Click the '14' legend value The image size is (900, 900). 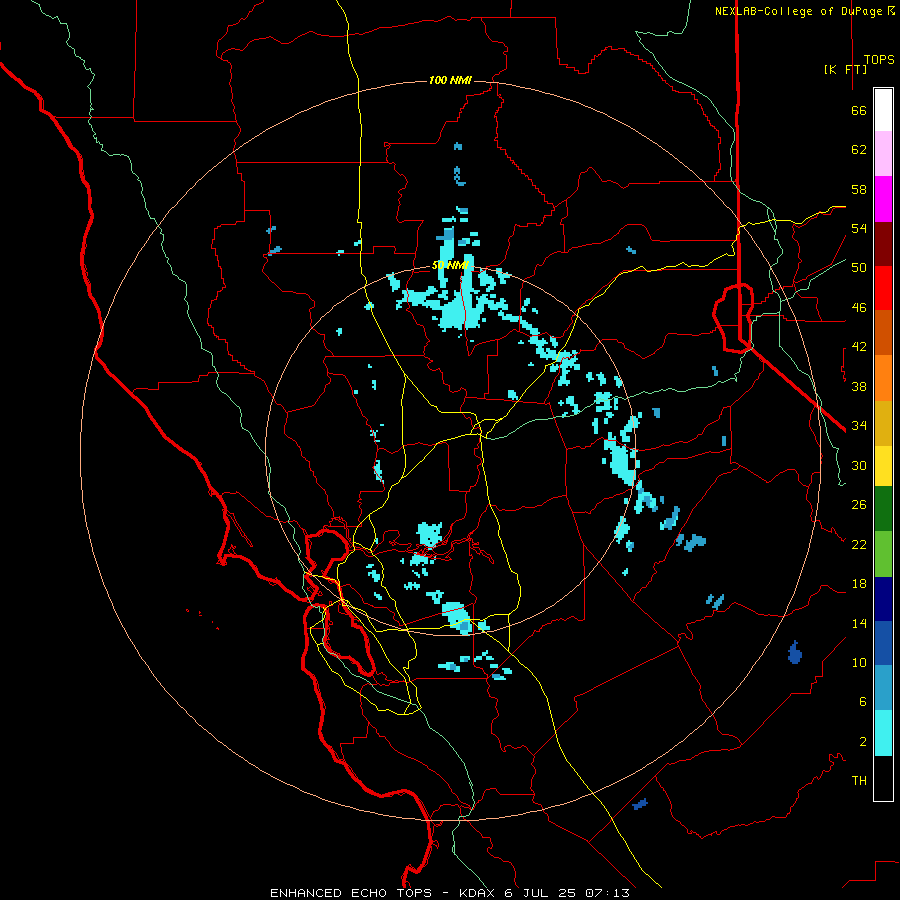[x=859, y=623]
